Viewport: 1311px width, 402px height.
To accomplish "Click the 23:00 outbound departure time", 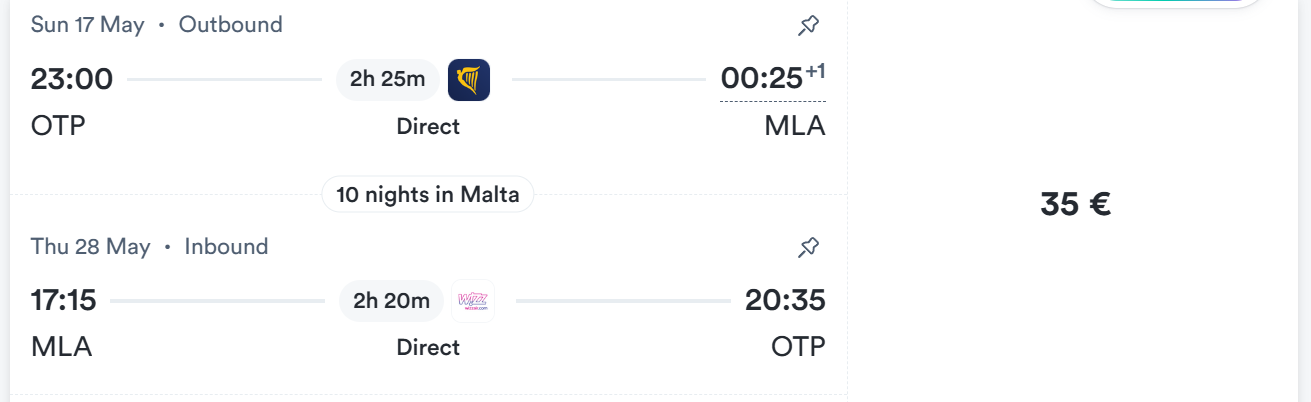I will point(72,79).
